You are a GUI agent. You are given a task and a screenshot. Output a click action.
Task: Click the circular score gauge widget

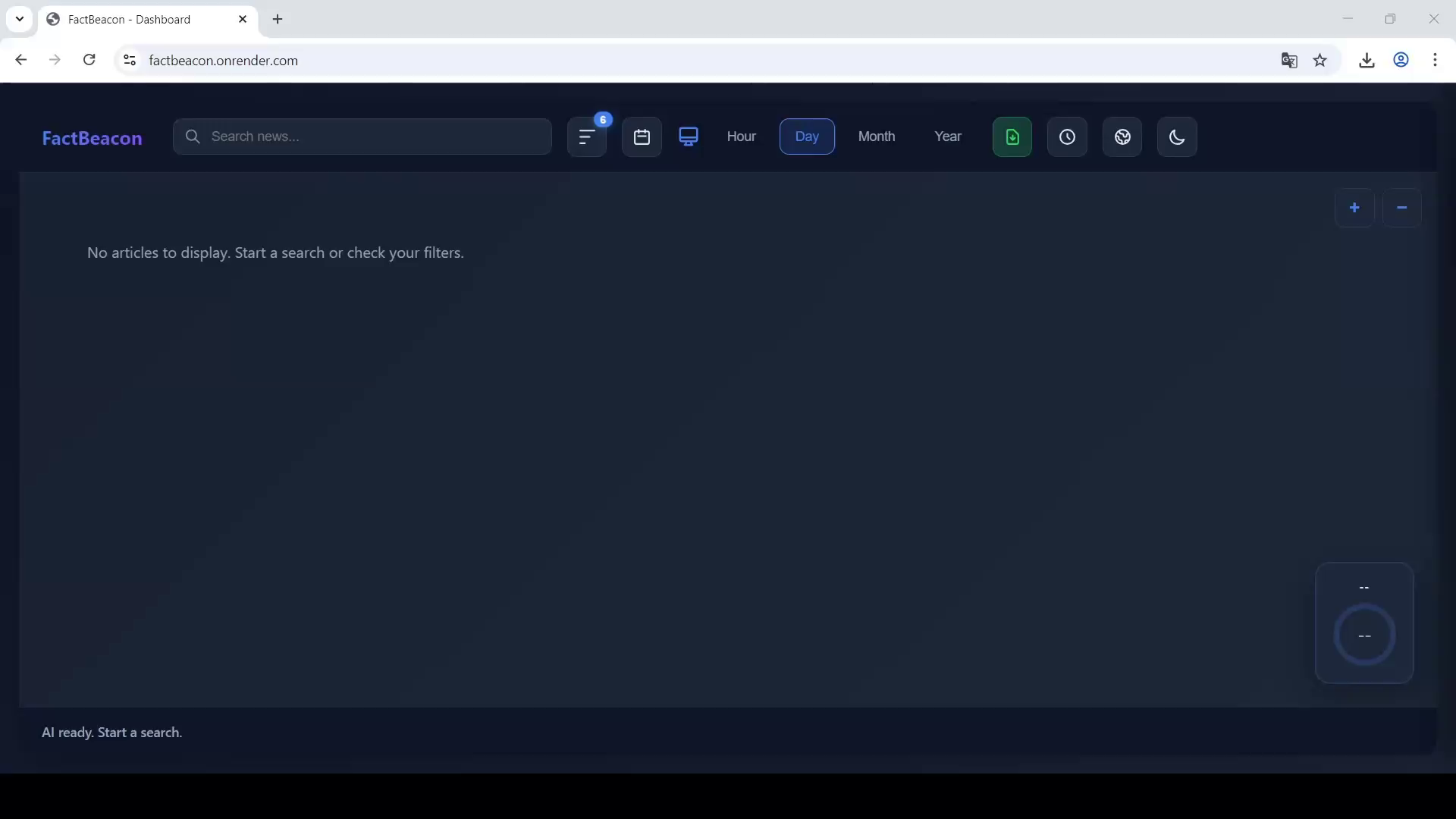coord(1364,635)
